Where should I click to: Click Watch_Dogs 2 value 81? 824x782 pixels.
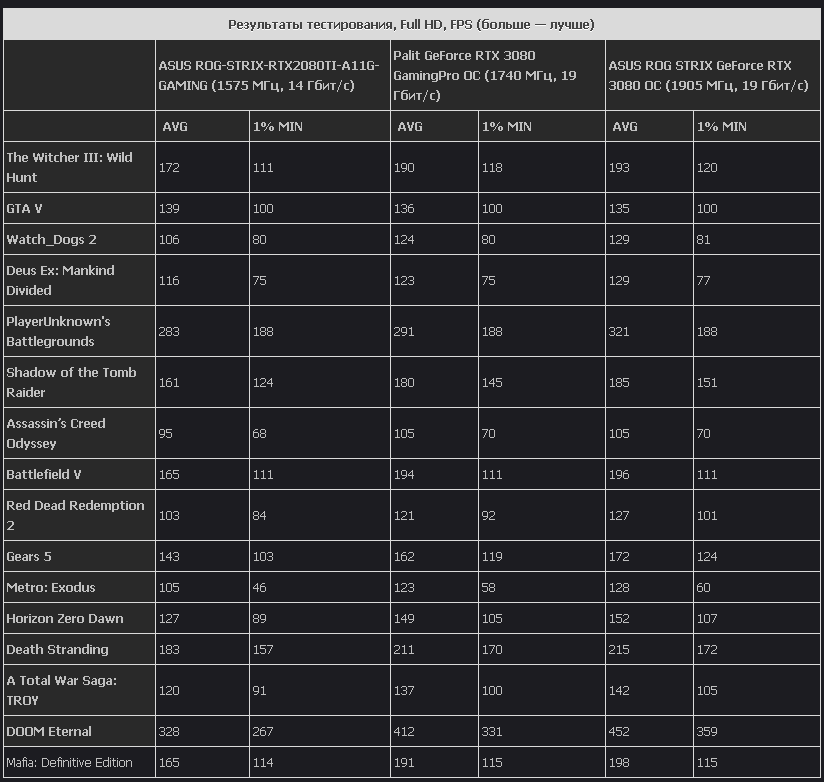[703, 240]
